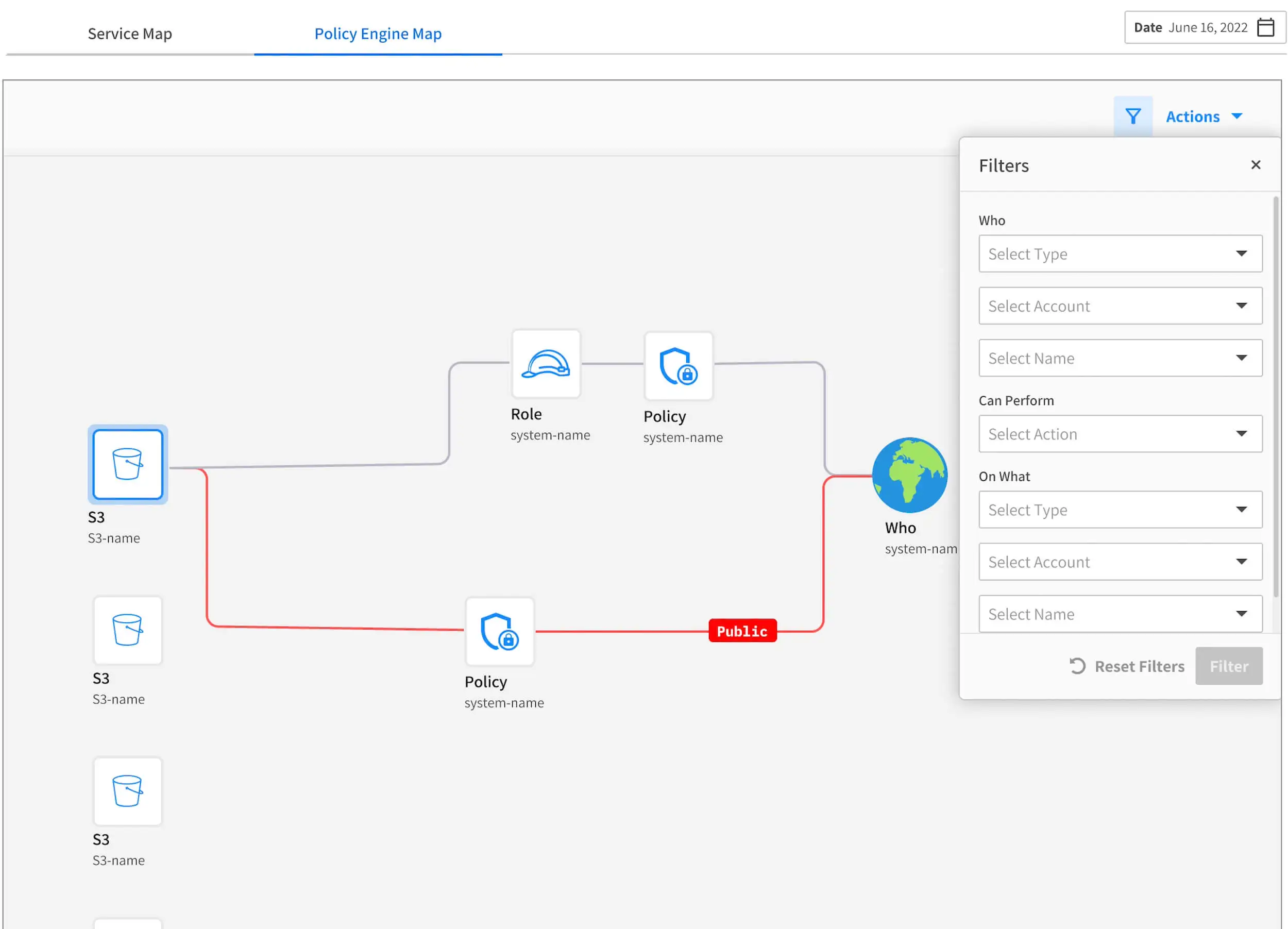
Task: Toggle the filter funnel icon
Action: coord(1133,116)
